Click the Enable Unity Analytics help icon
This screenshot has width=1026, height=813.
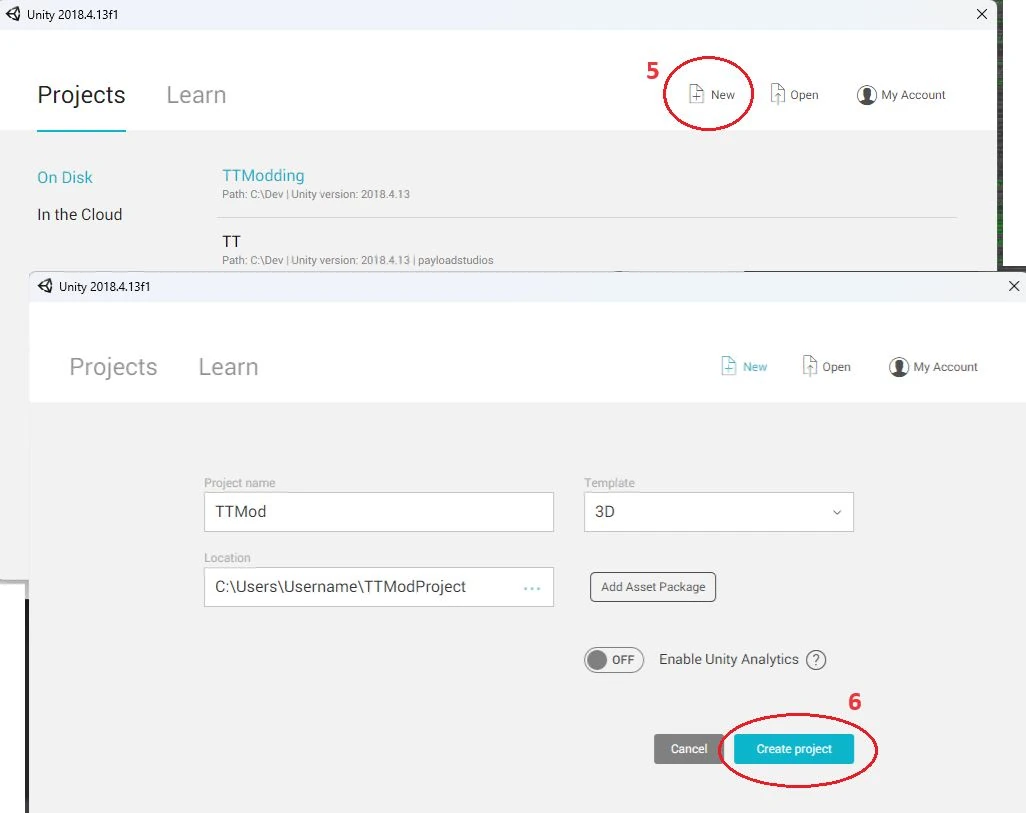click(x=816, y=660)
